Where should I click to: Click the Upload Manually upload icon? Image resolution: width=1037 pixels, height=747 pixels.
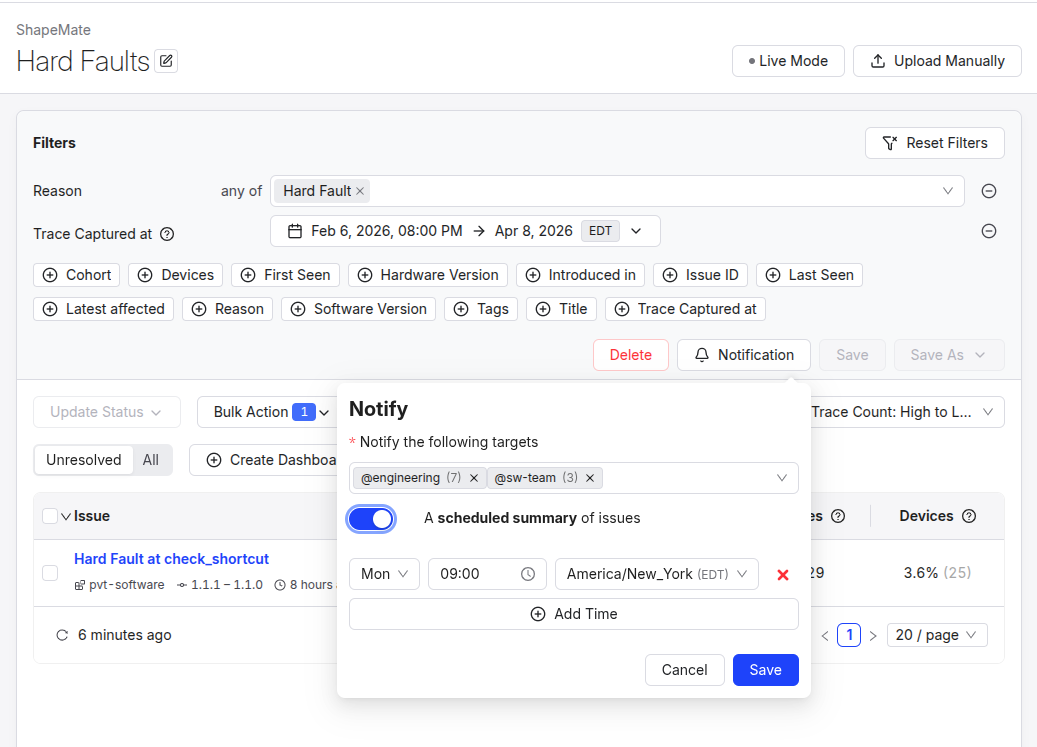coord(878,61)
